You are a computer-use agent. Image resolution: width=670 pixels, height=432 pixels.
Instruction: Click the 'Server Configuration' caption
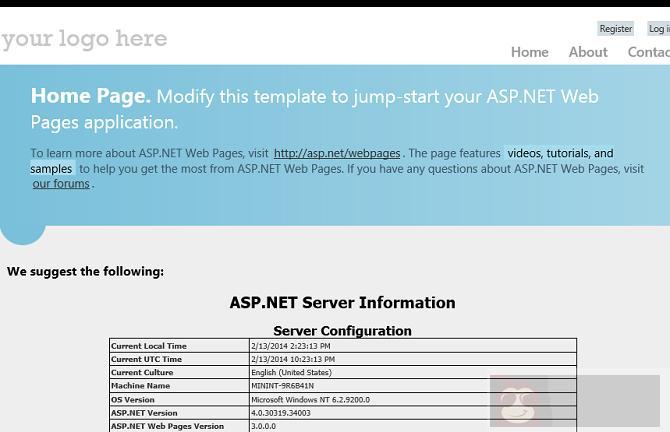[x=342, y=331]
